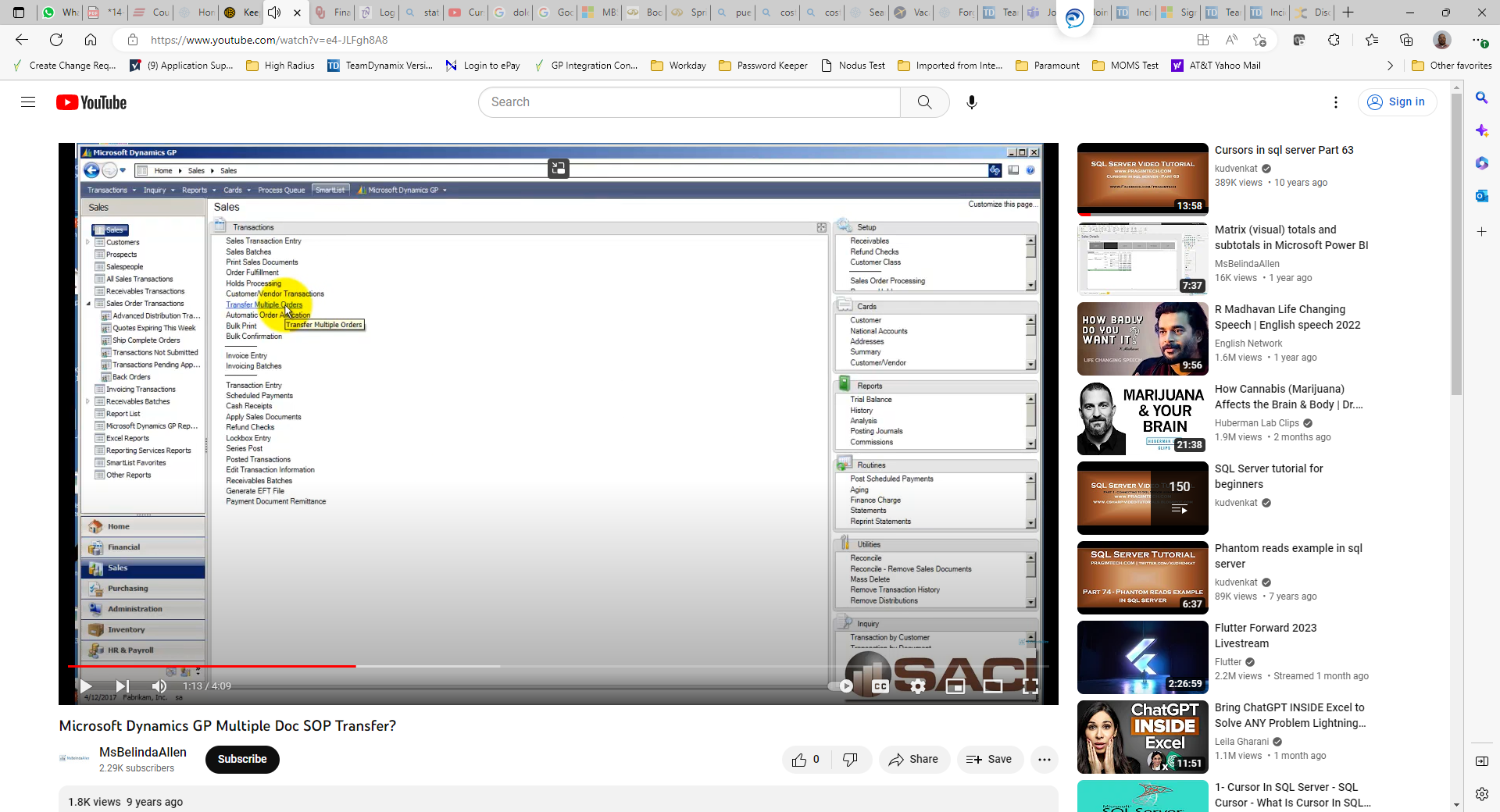This screenshot has width=1500, height=812.
Task: Open Outlook from the Edge sidebar
Action: coord(1481,196)
